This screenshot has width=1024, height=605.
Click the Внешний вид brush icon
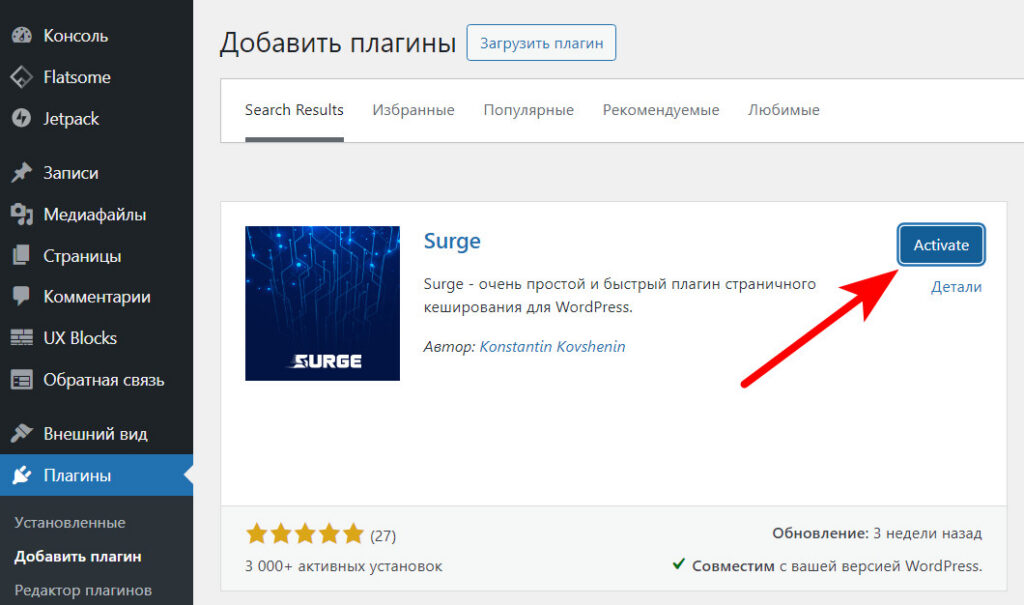pos(22,433)
